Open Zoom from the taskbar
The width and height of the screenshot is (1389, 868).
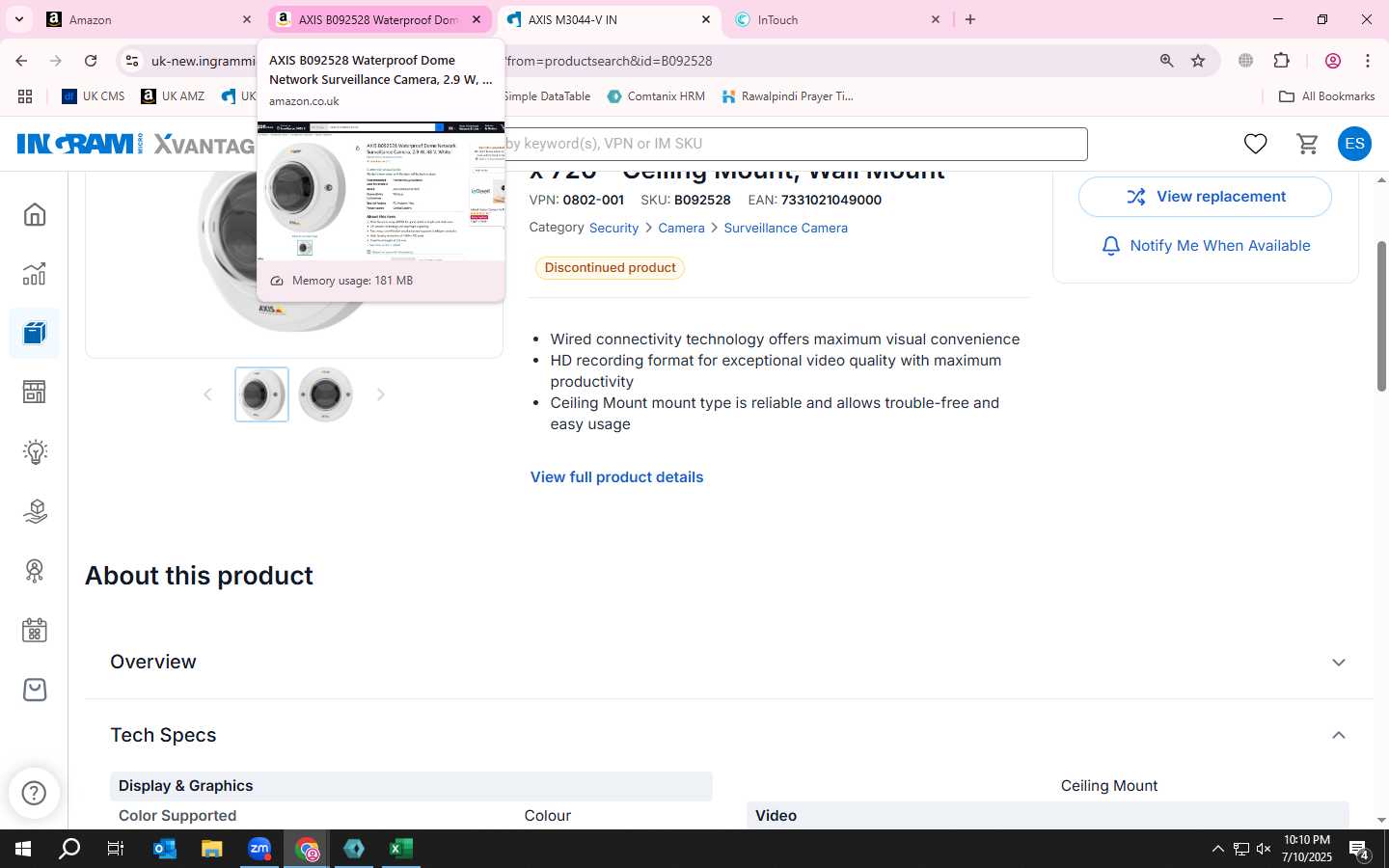(x=259, y=849)
